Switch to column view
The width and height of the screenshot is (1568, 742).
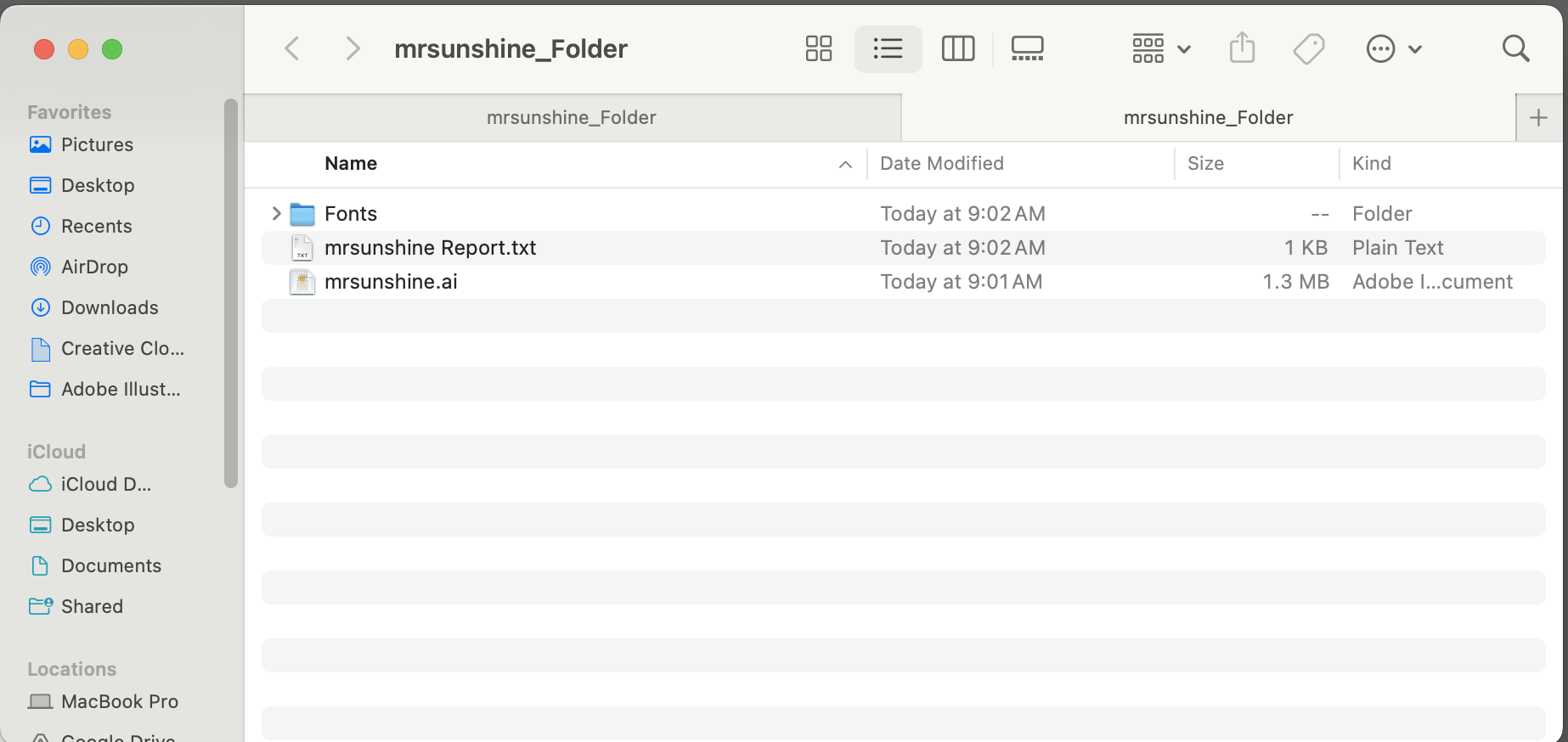(958, 48)
